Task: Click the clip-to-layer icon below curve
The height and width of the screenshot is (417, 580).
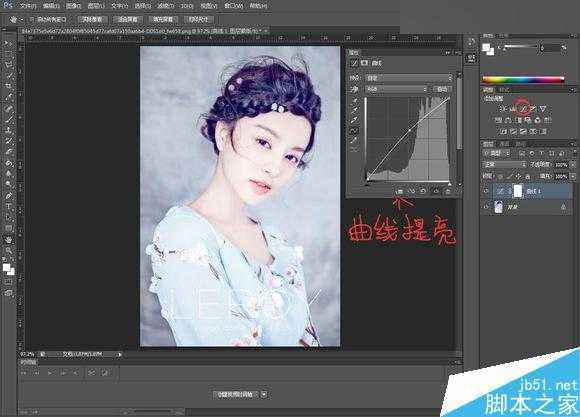Action: click(399, 191)
